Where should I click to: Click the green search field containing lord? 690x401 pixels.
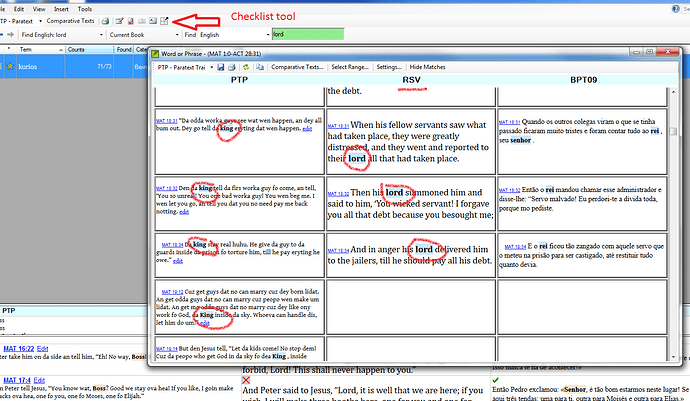308,34
